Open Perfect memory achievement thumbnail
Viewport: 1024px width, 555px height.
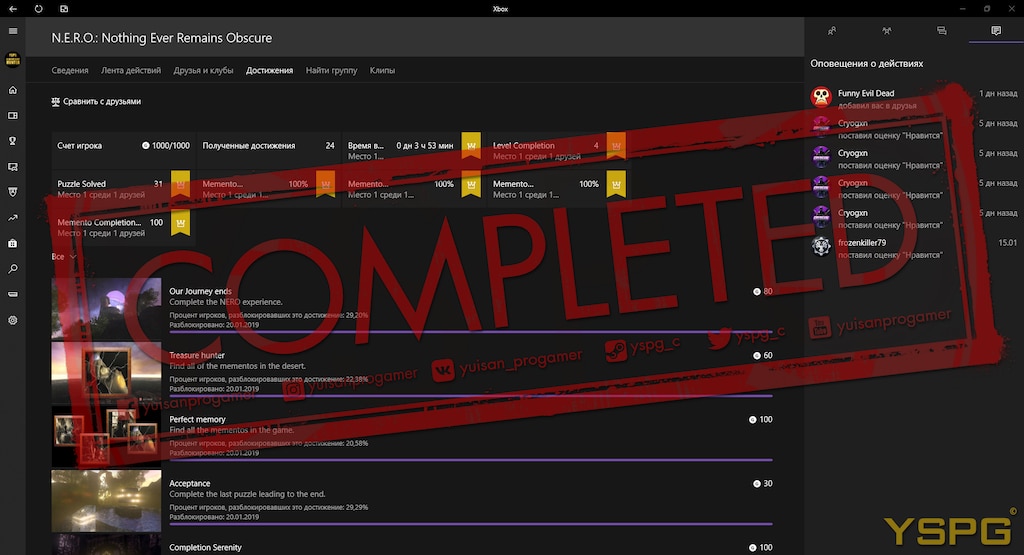click(106, 436)
